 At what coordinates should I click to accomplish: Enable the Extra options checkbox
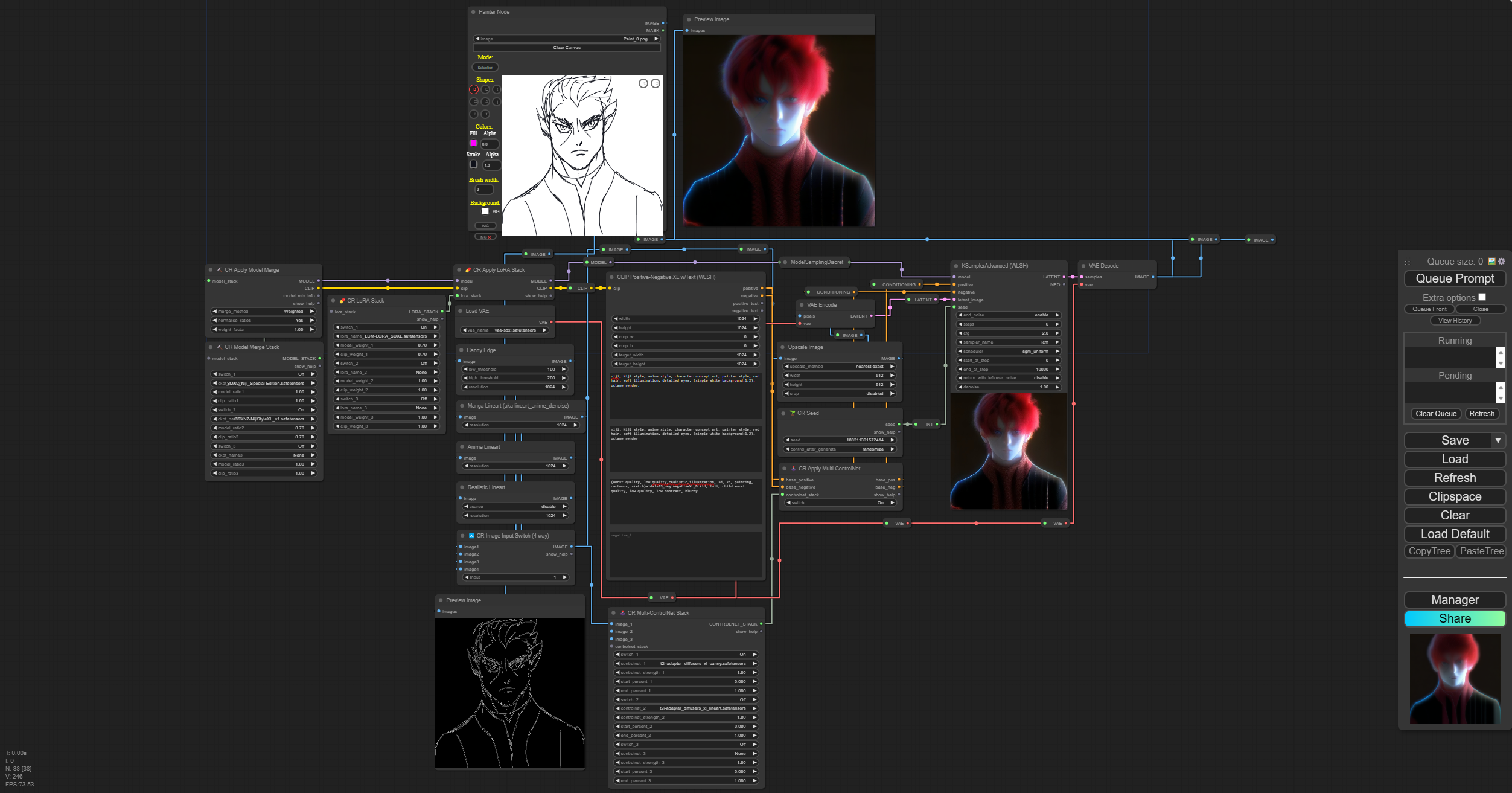click(x=1482, y=297)
